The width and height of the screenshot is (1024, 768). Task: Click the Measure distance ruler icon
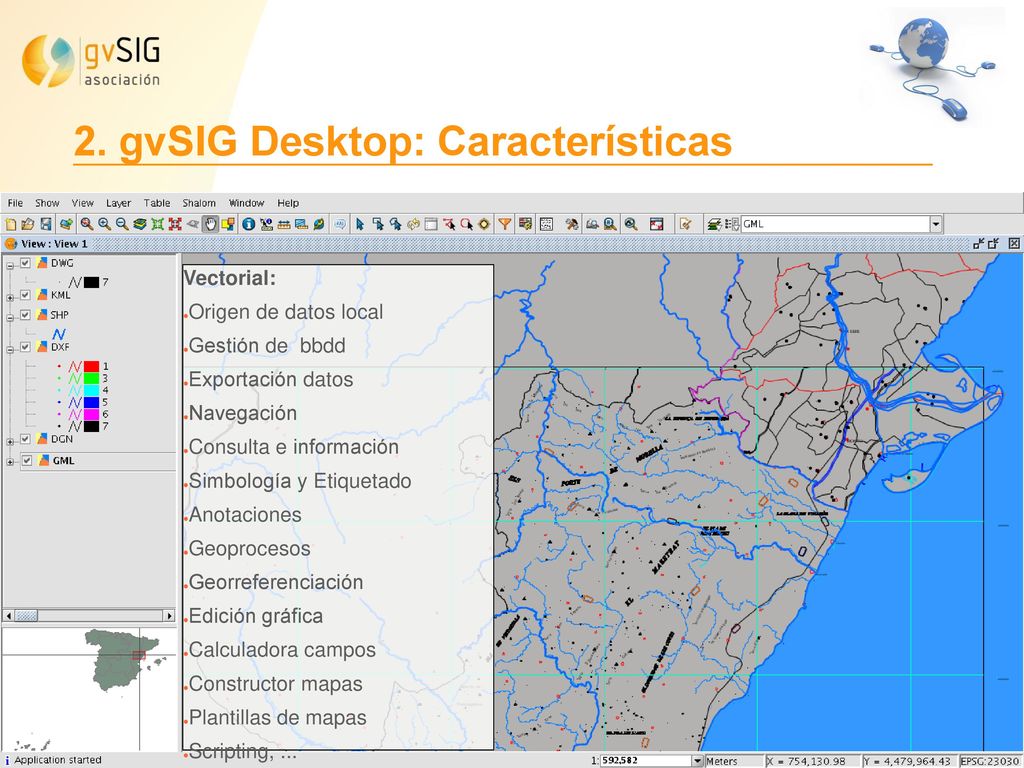click(x=283, y=224)
